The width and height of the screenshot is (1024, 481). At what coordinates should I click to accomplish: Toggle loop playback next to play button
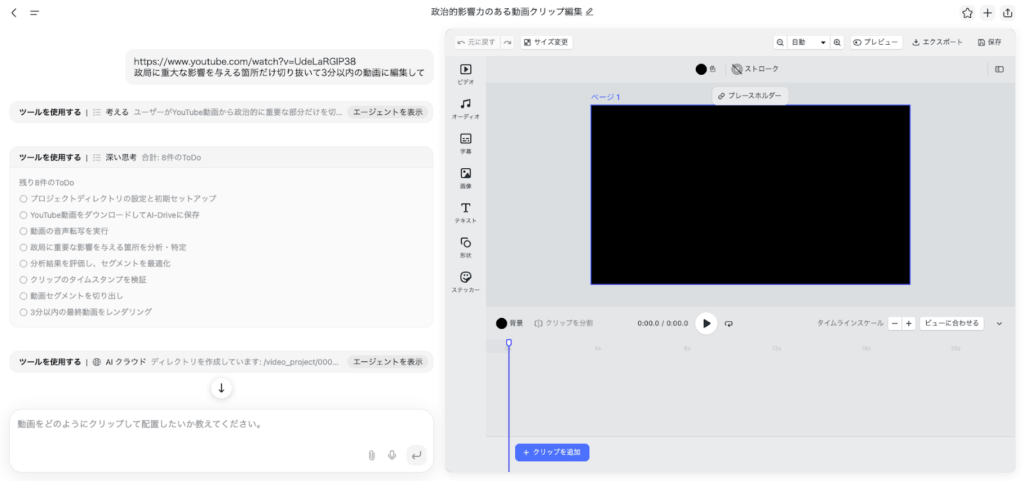[x=729, y=323]
